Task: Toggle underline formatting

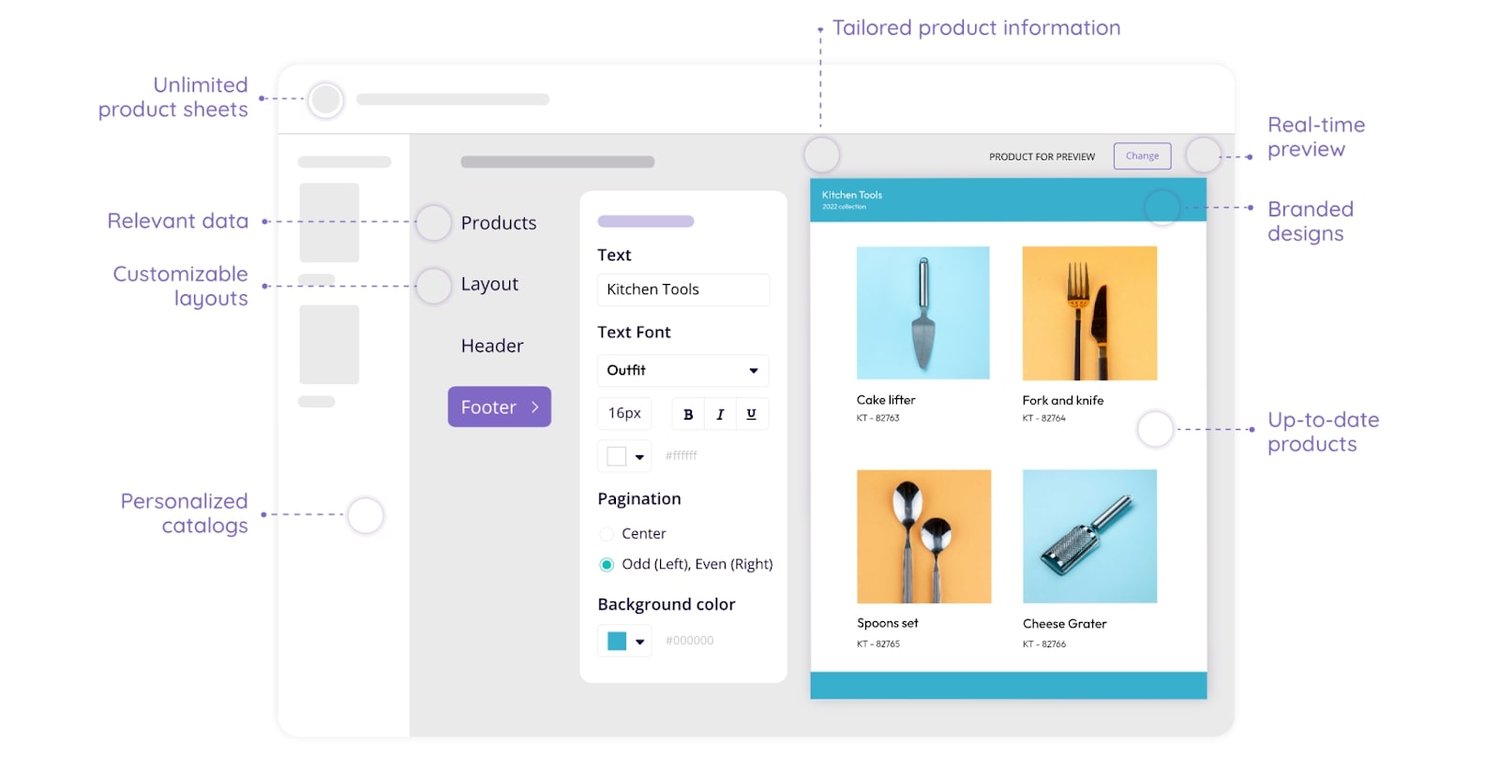Action: (752, 413)
